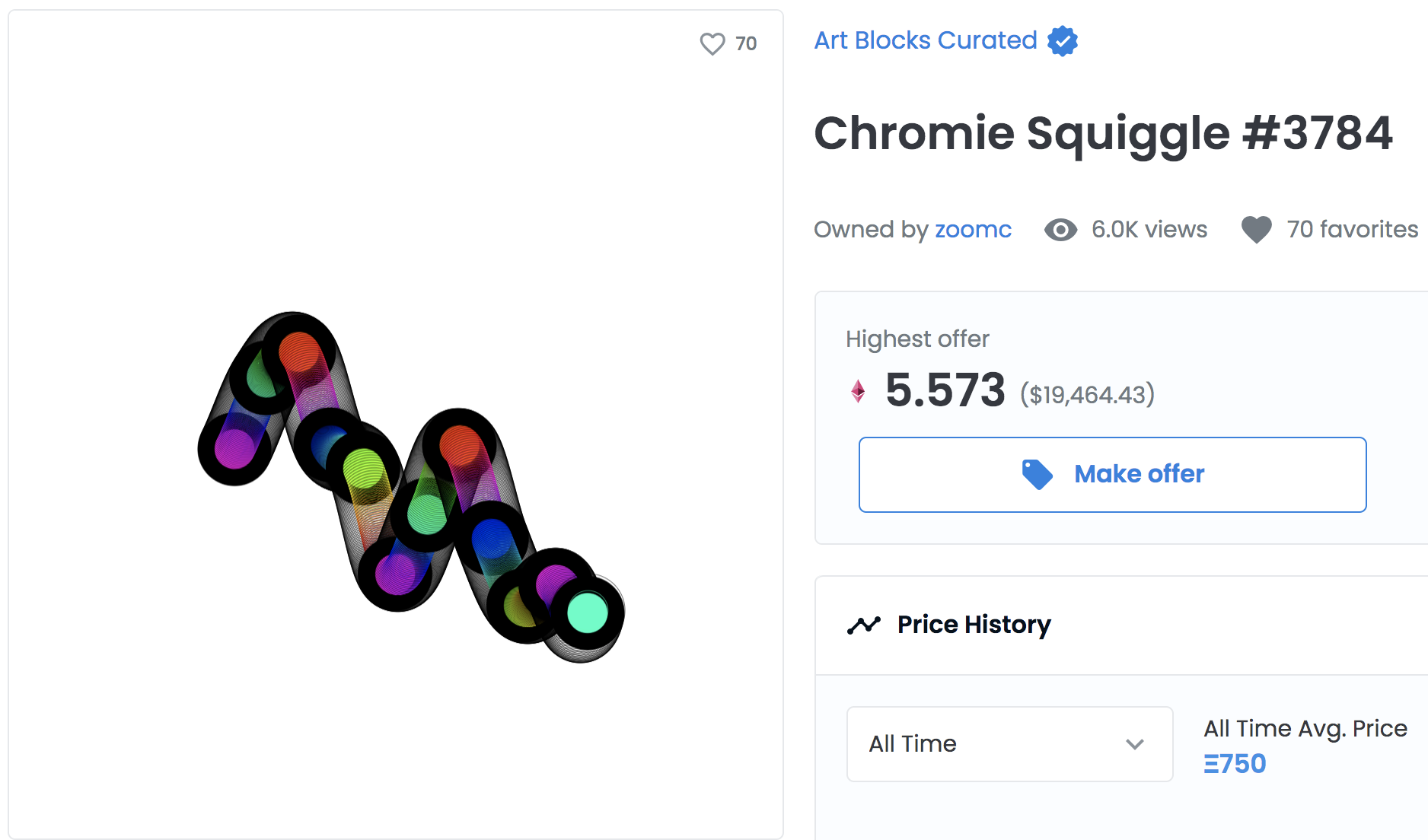
Task: Click the Chromie Squiggle artwork image
Action: pos(411,487)
